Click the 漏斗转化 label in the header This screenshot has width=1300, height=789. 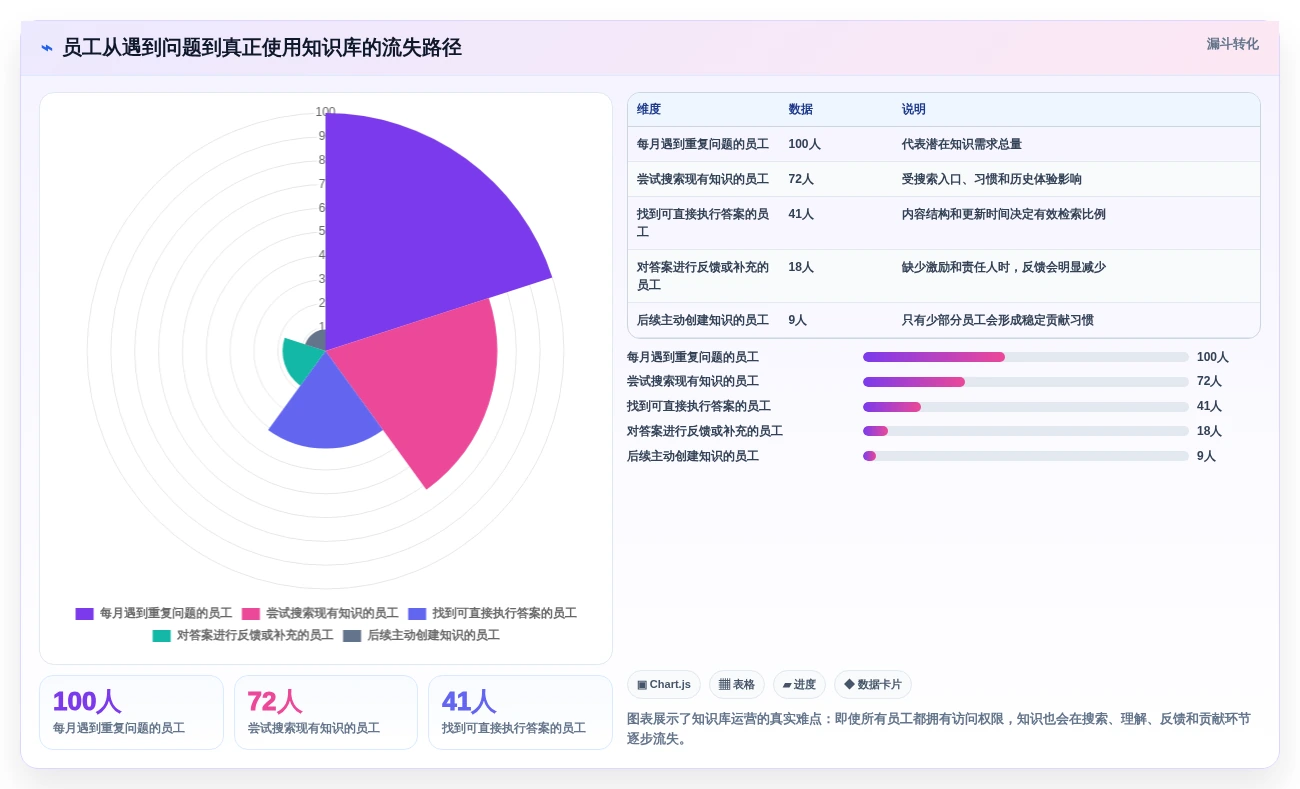(x=1232, y=44)
